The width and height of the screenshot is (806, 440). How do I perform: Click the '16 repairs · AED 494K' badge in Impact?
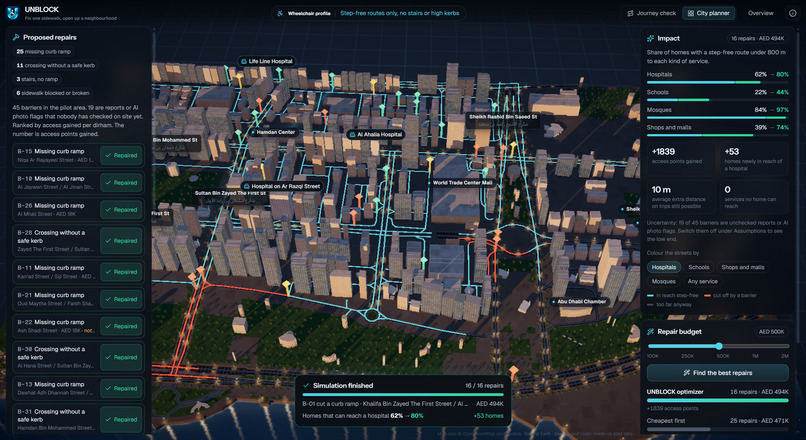[758, 39]
